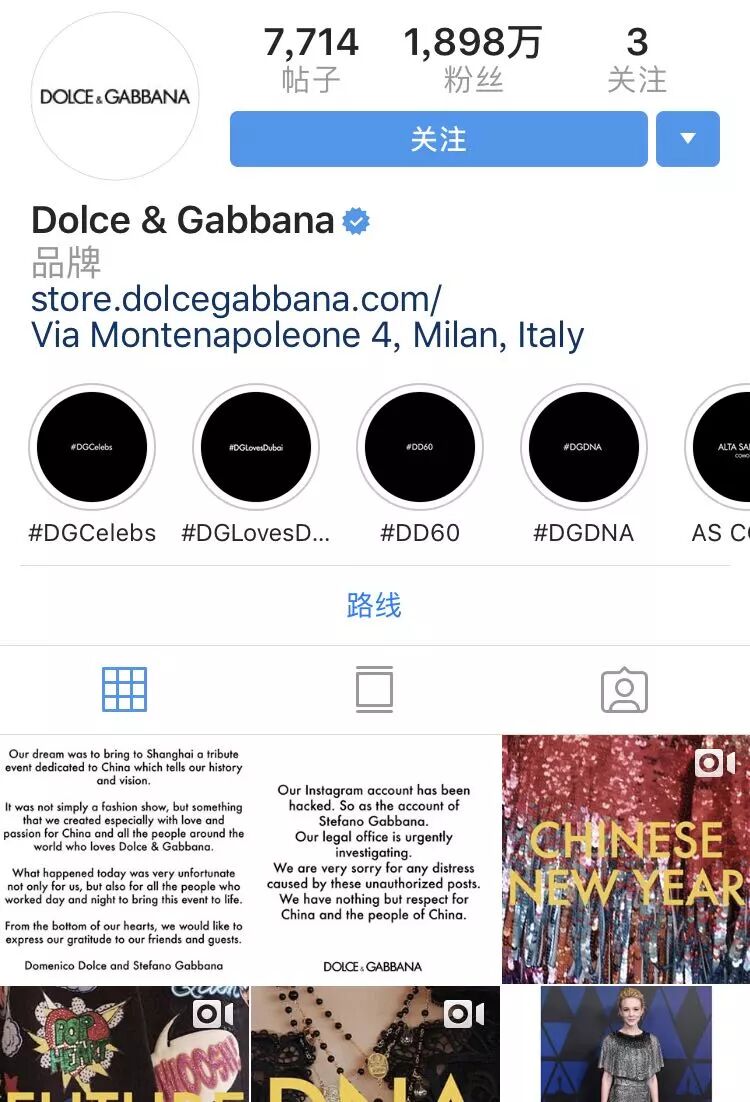Tap the 路线 directions button
Image resolution: width=750 pixels, height=1102 pixels.
pos(374,605)
